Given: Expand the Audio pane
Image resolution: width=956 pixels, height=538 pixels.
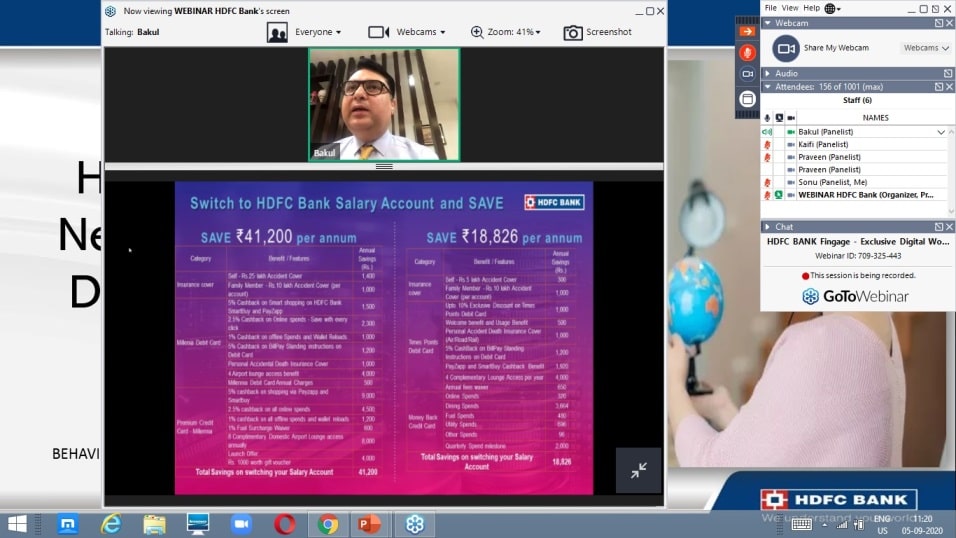Looking at the screenshot, I should (x=767, y=73).
